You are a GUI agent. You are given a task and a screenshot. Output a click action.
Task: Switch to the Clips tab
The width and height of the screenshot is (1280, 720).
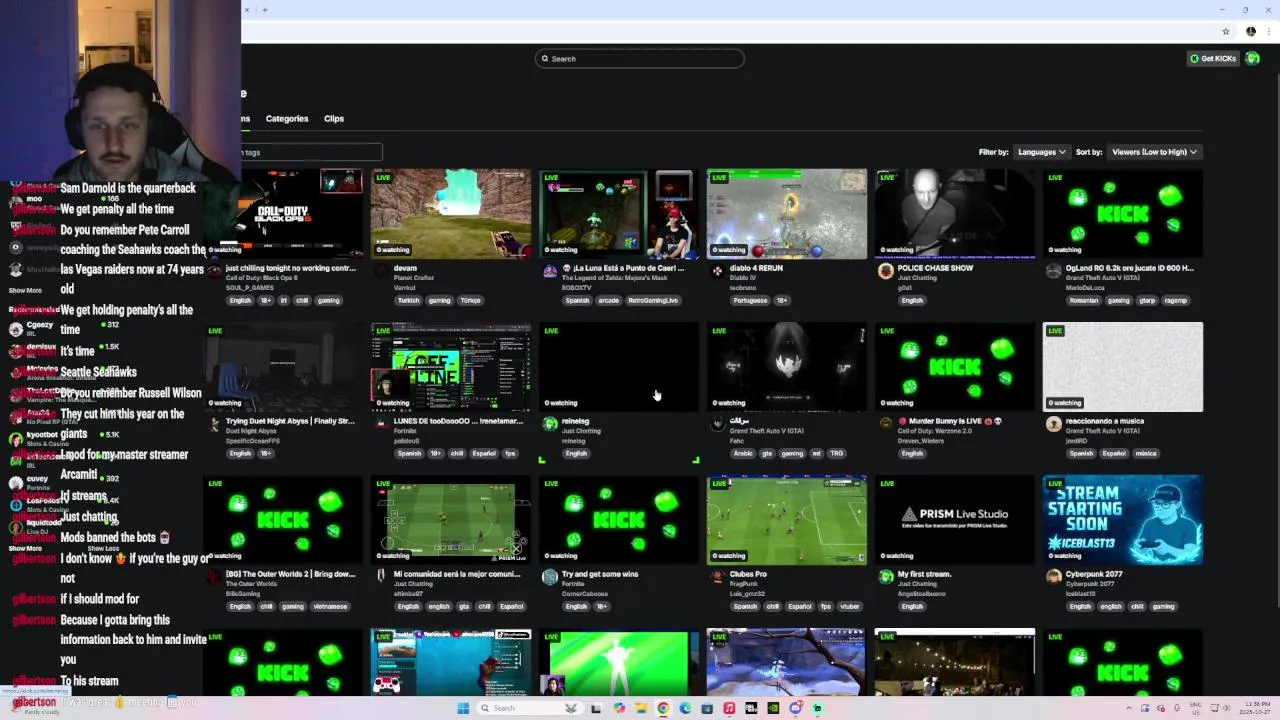(x=334, y=118)
